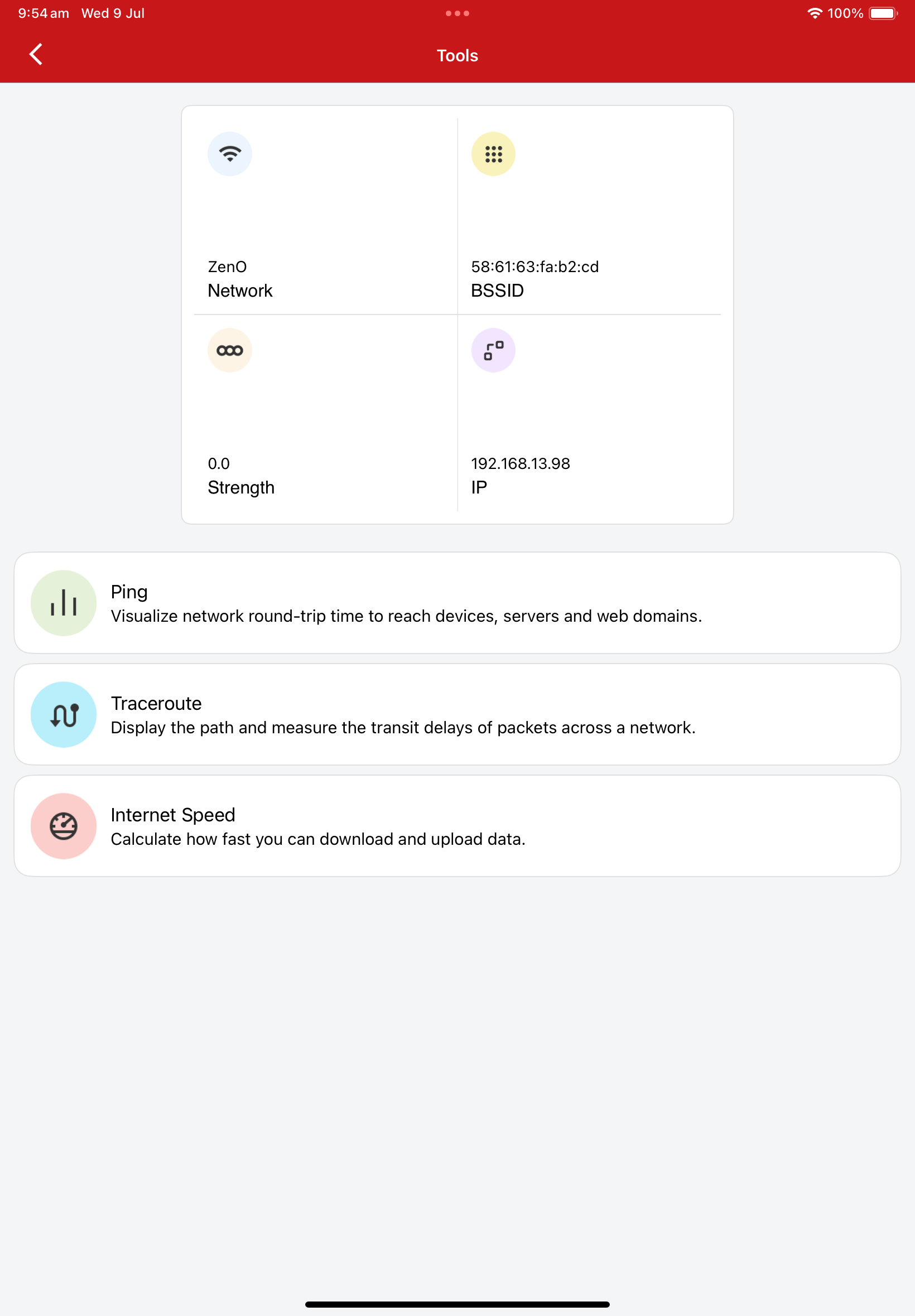This screenshot has height=1316, width=915.
Task: Select the 0.0 strength value
Action: [219, 463]
